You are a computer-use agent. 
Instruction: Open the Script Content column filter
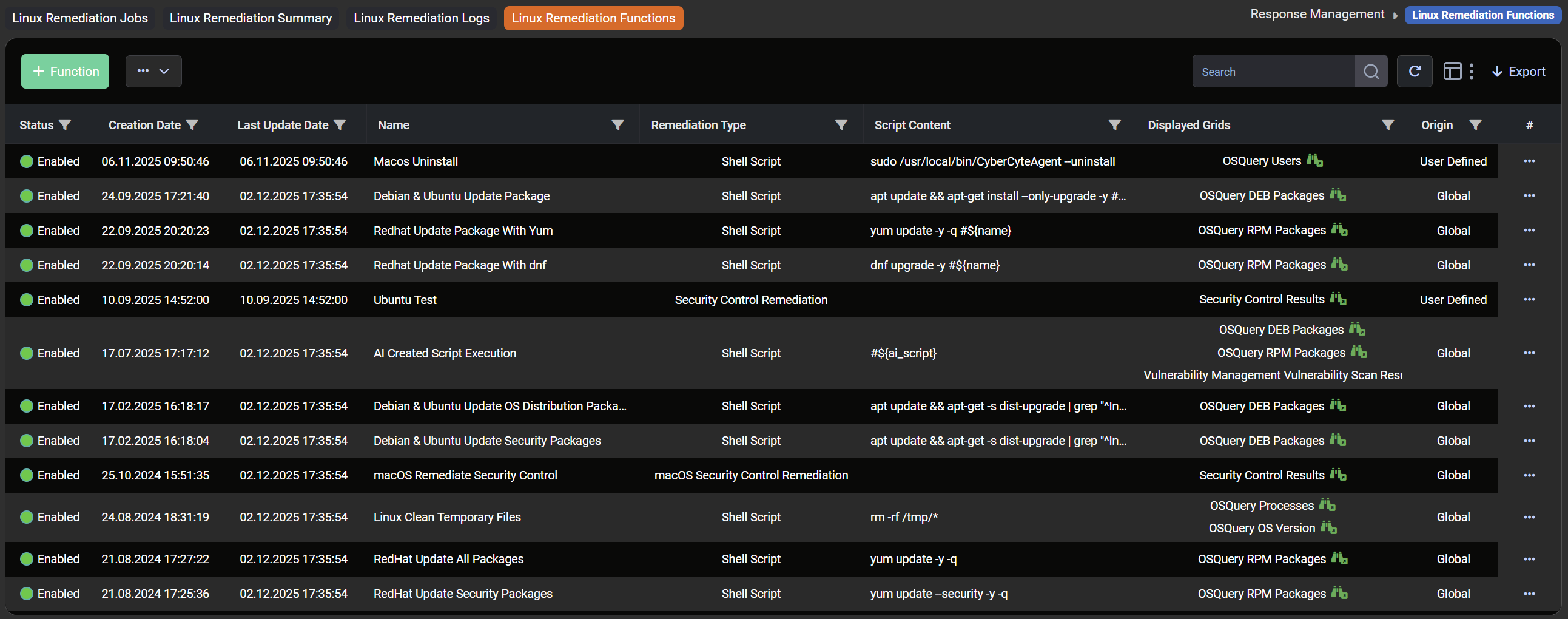1114,125
